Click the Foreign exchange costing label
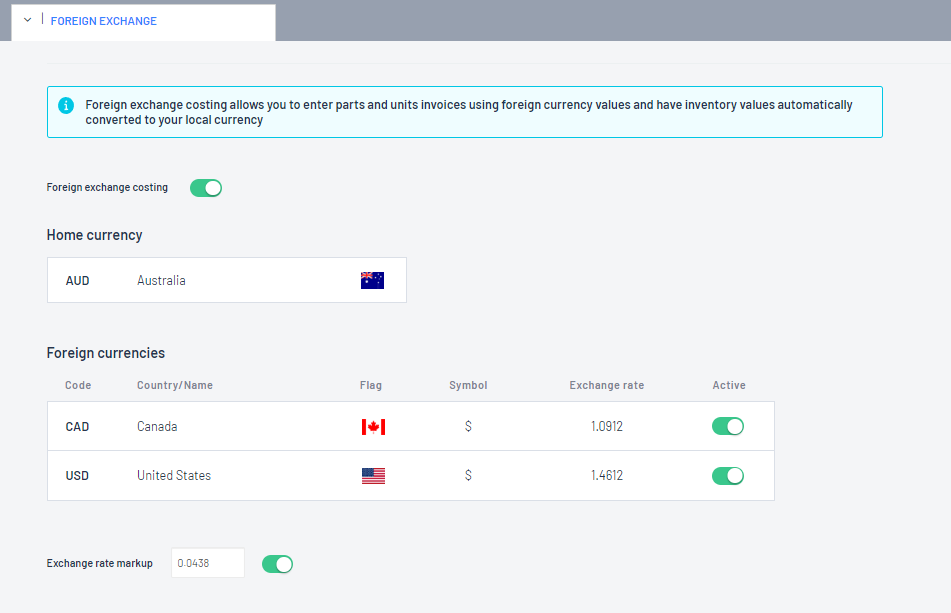This screenshot has height=613, width=951. pyautogui.click(x=107, y=188)
